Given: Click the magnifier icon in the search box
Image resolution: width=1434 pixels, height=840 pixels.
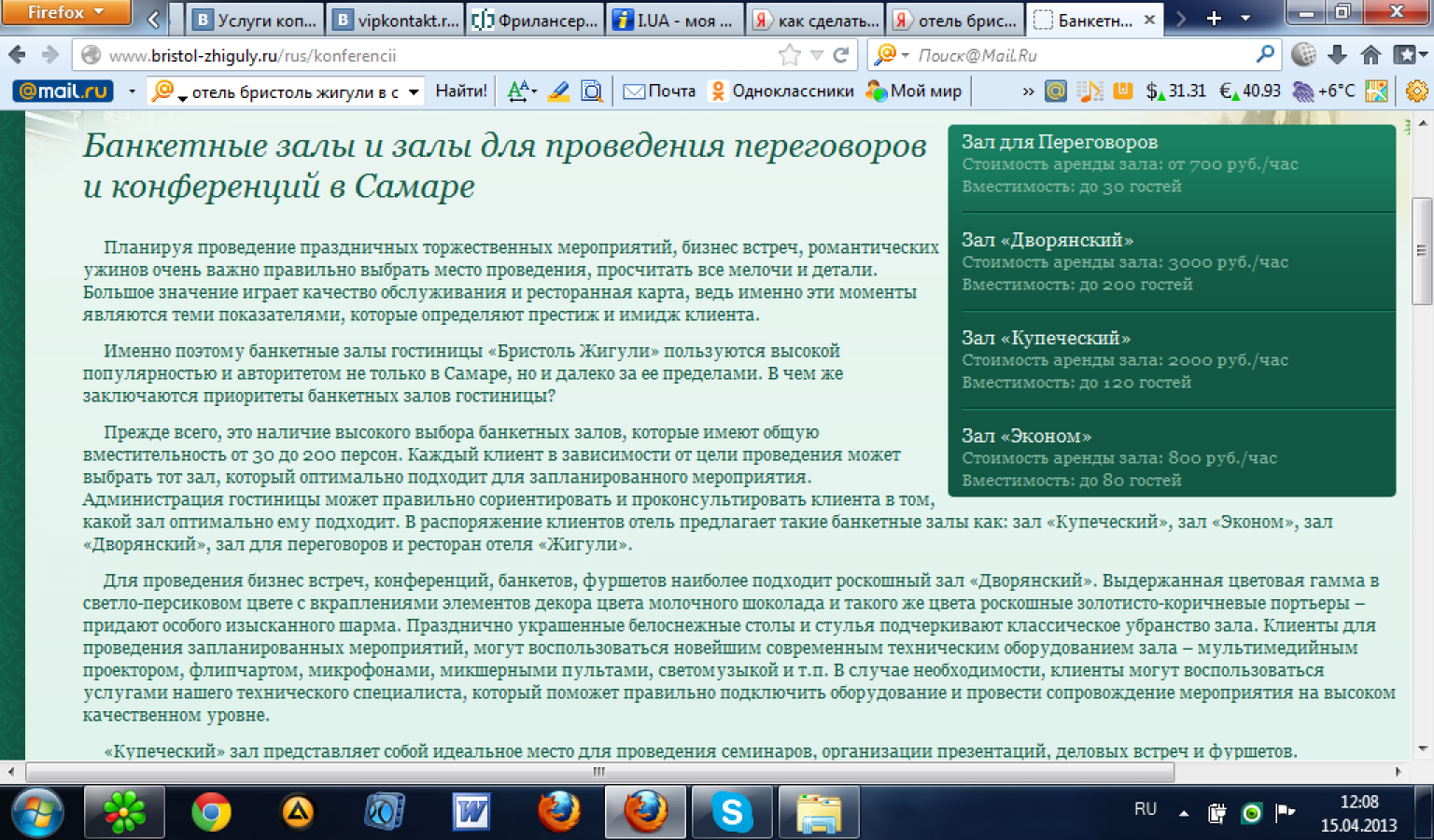Looking at the screenshot, I should [1265, 54].
